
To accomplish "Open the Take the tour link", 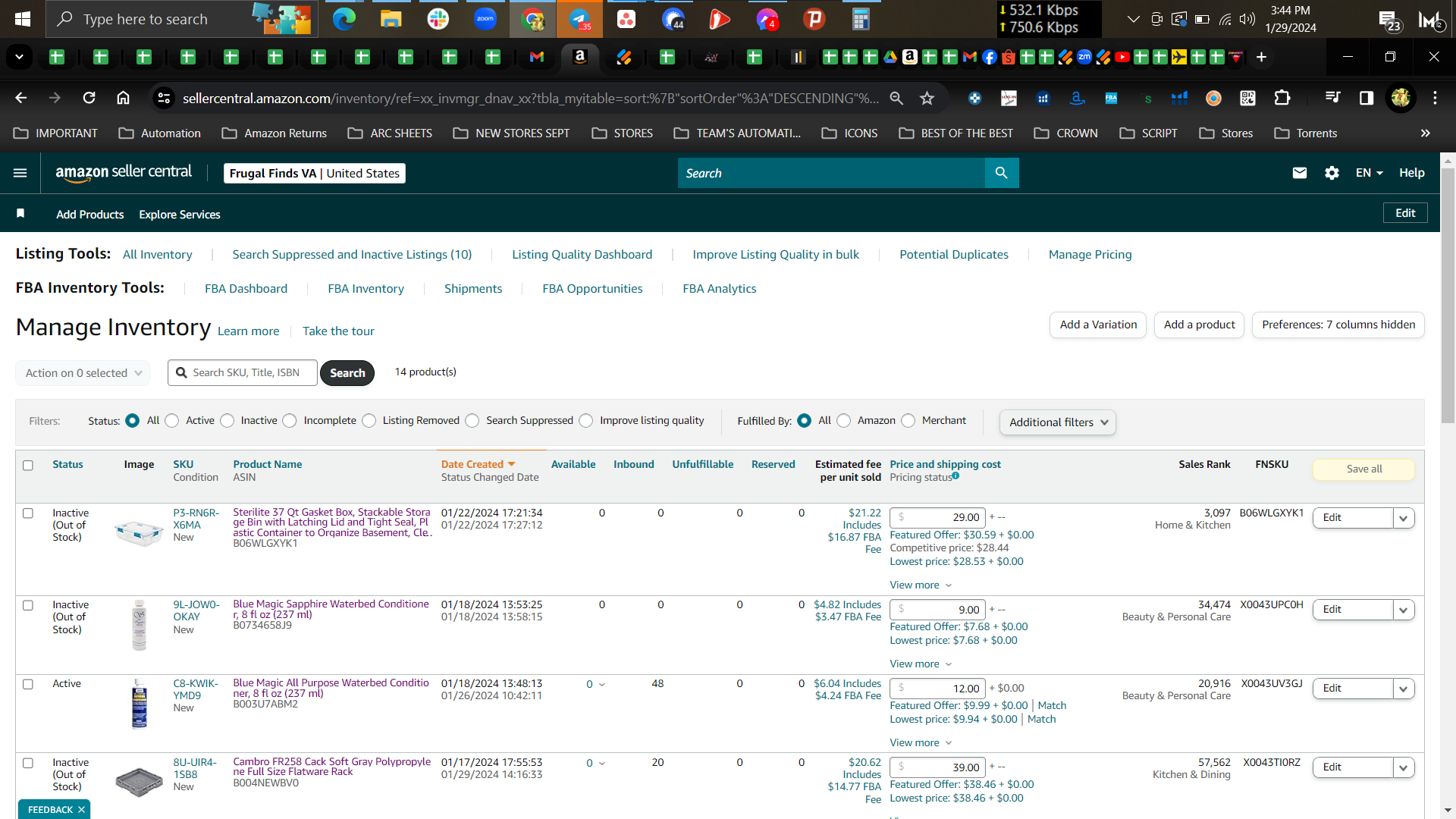I will (338, 331).
